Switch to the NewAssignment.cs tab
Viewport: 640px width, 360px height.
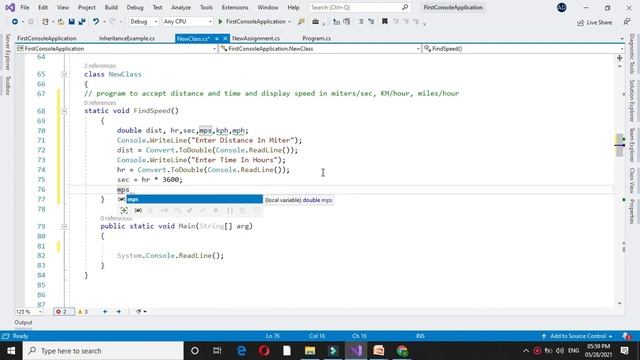256,38
